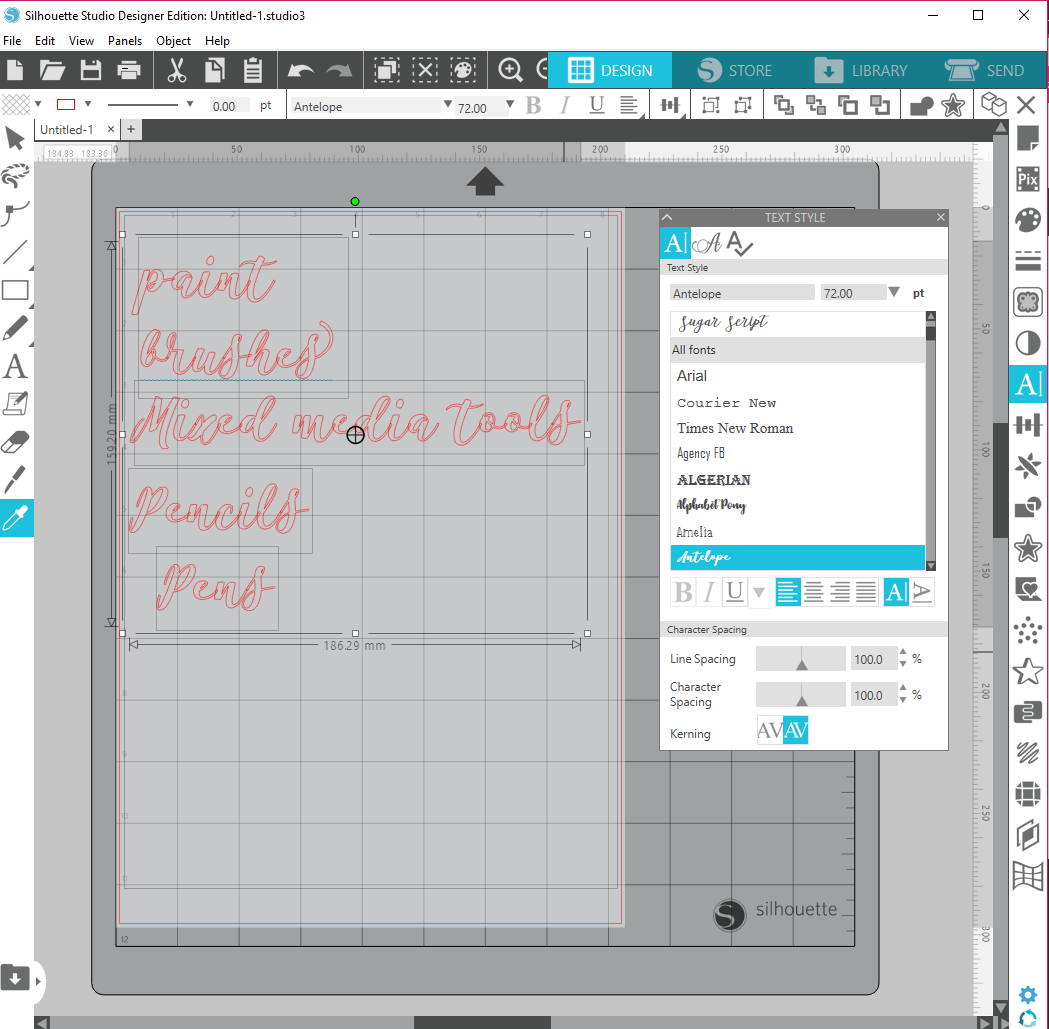Open the font name dropdown in the toolbar

tap(447, 105)
